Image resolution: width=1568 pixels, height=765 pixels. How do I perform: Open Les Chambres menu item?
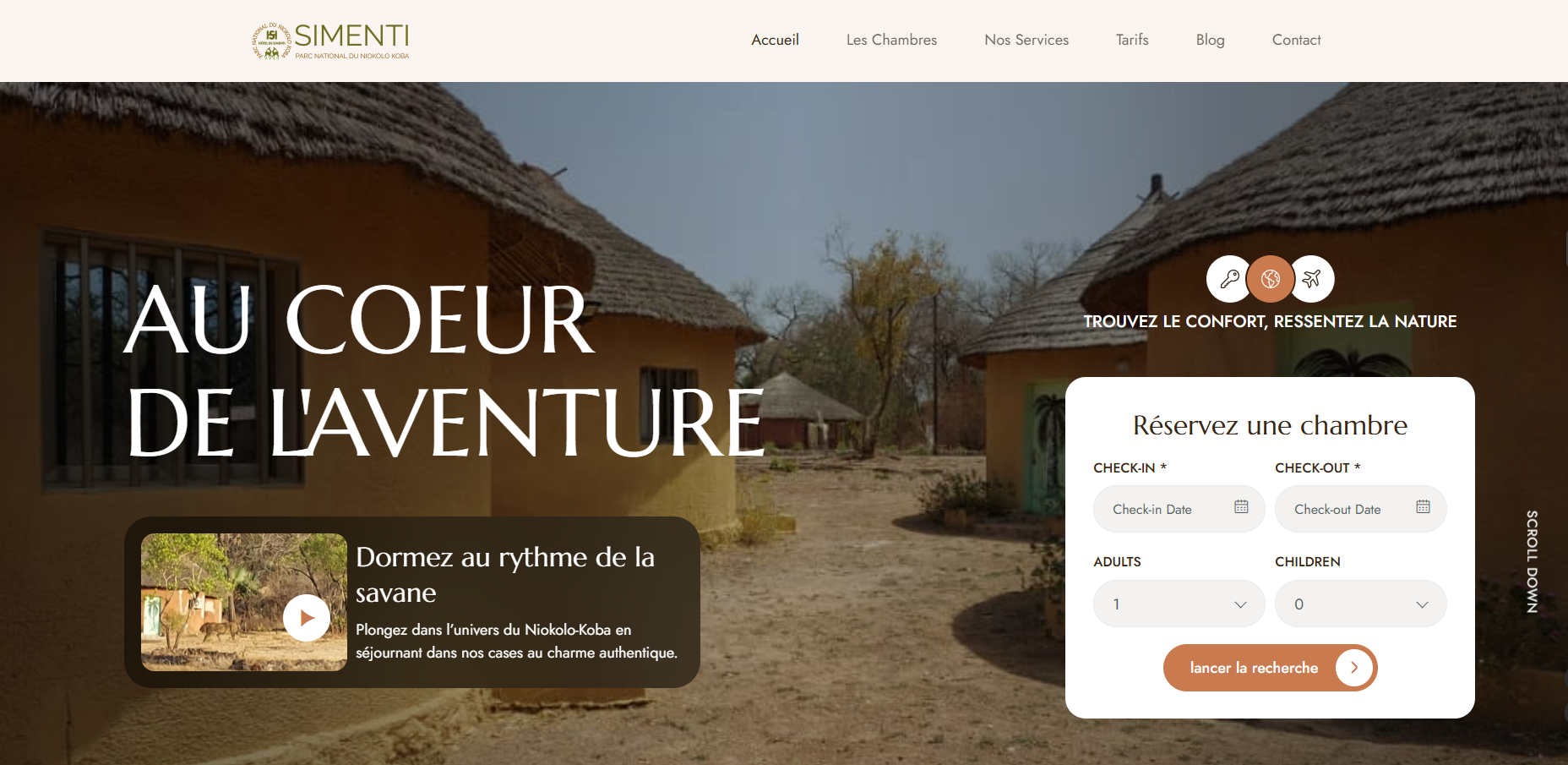[891, 40]
